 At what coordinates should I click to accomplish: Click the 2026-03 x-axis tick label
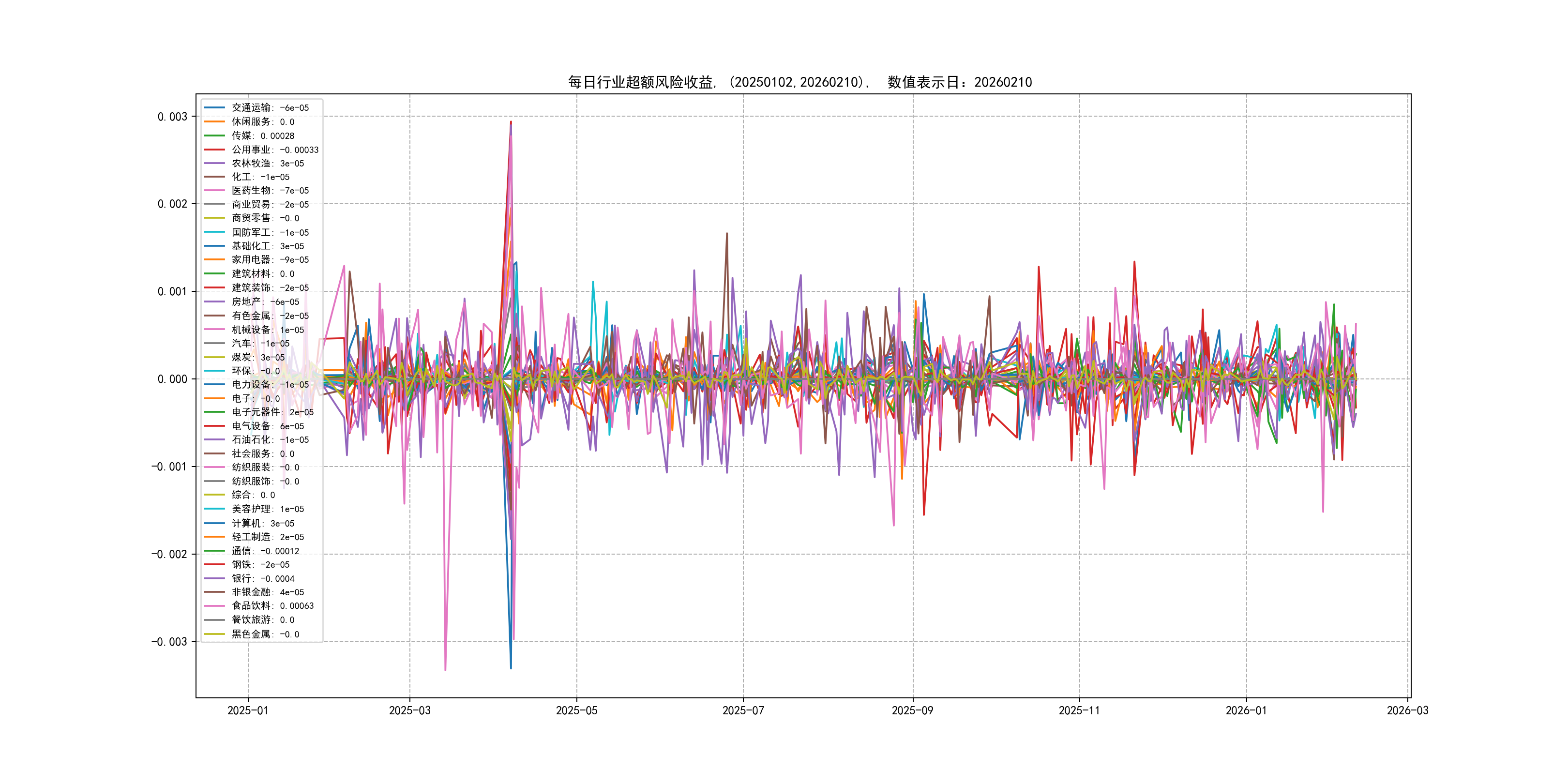pos(1407,710)
